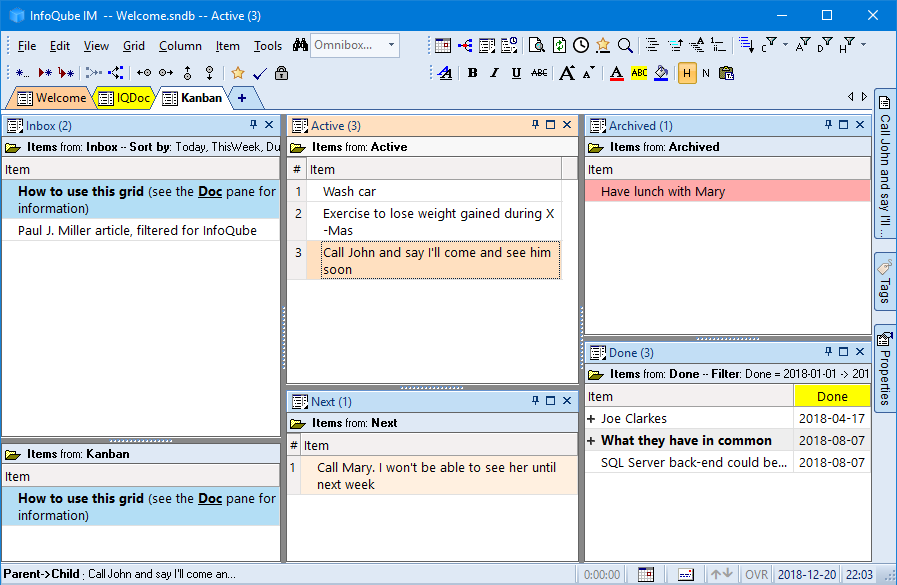Click the binoculars search icon

300,46
